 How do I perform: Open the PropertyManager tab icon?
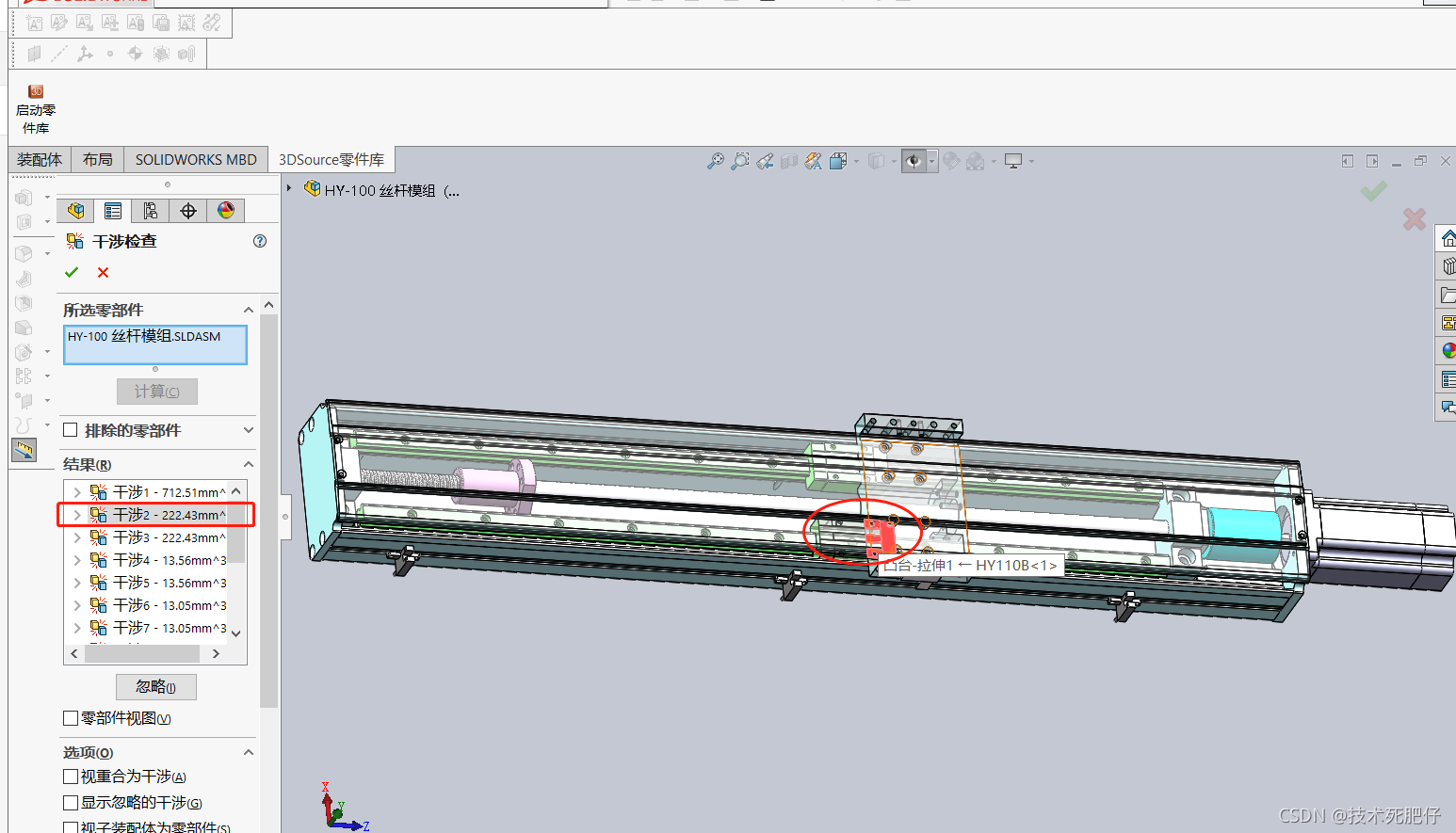113,211
